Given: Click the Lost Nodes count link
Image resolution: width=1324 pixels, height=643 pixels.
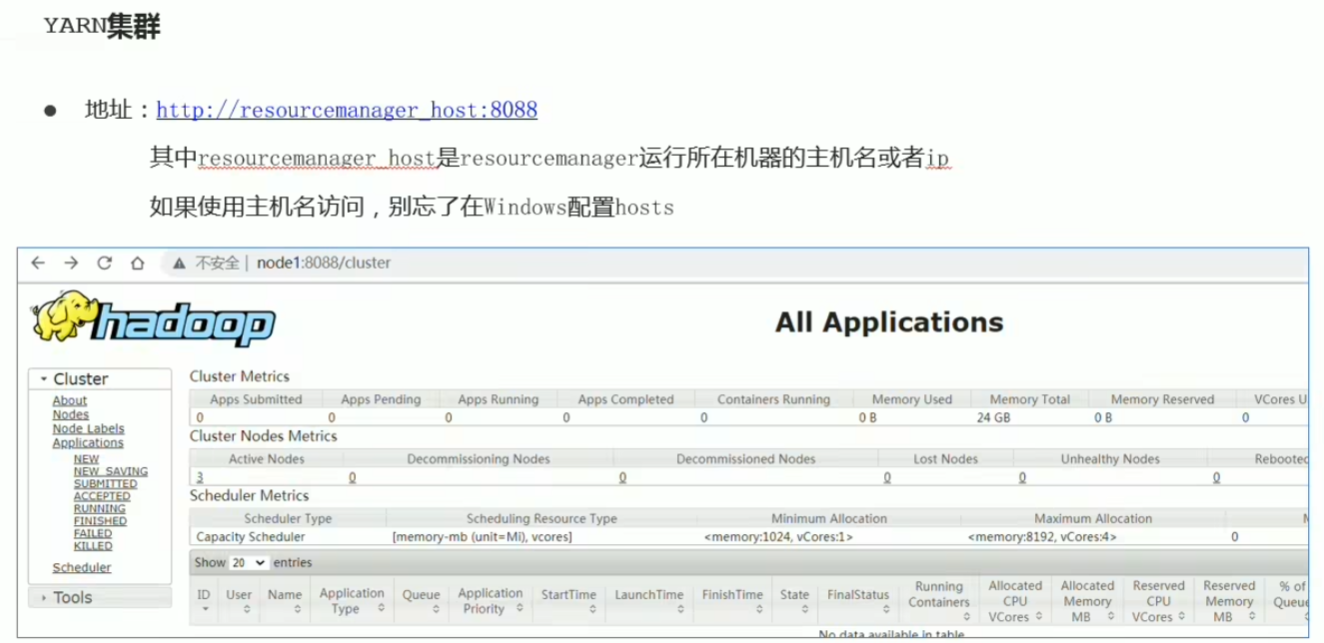Looking at the screenshot, I should pyautogui.click(x=887, y=478).
